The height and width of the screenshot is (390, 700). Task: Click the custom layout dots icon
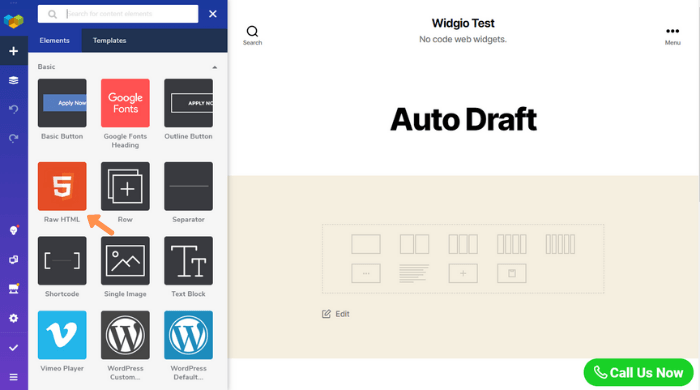pyautogui.click(x=366, y=274)
